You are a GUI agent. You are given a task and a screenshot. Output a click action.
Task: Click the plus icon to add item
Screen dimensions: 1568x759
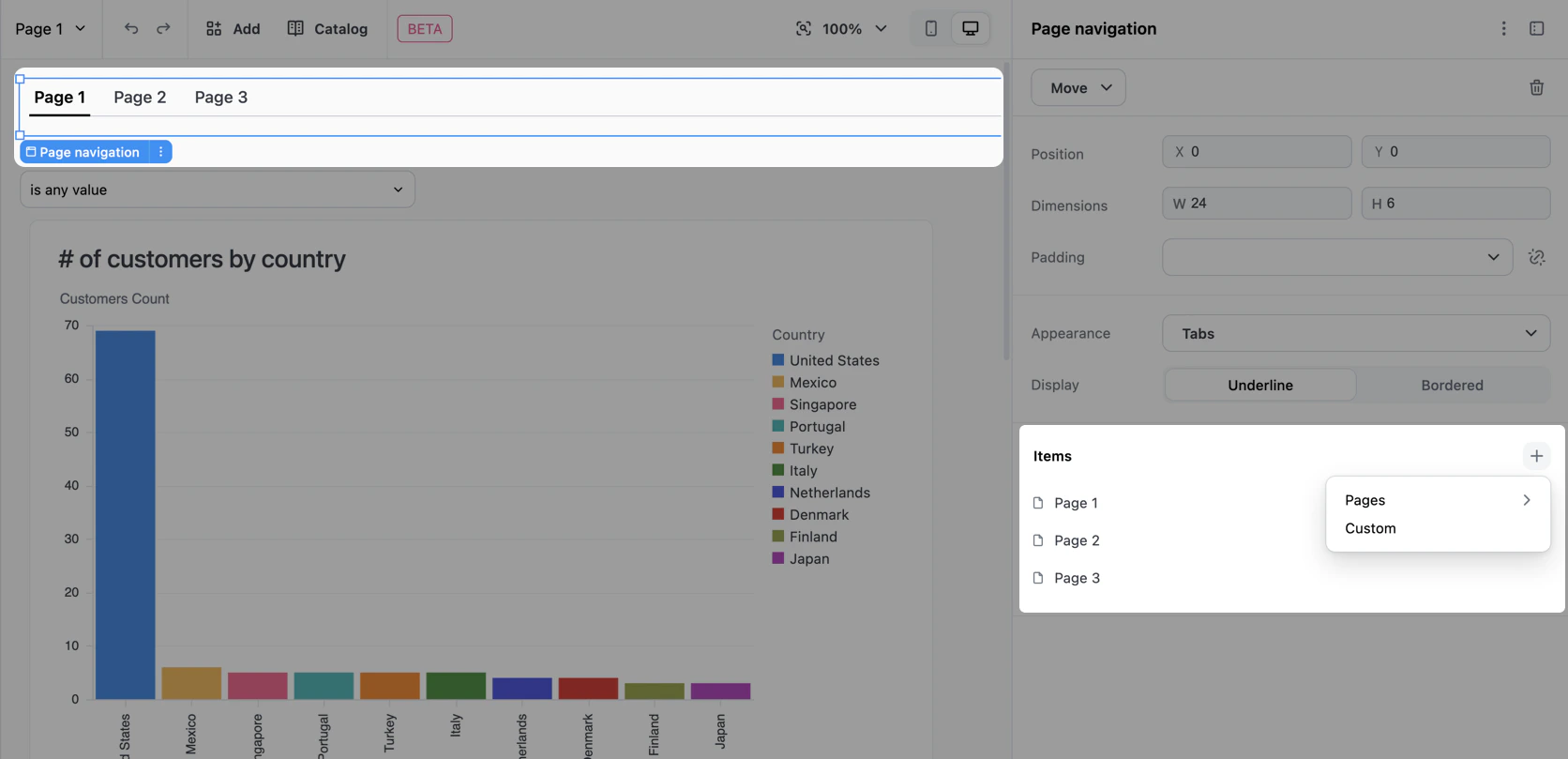(x=1536, y=456)
